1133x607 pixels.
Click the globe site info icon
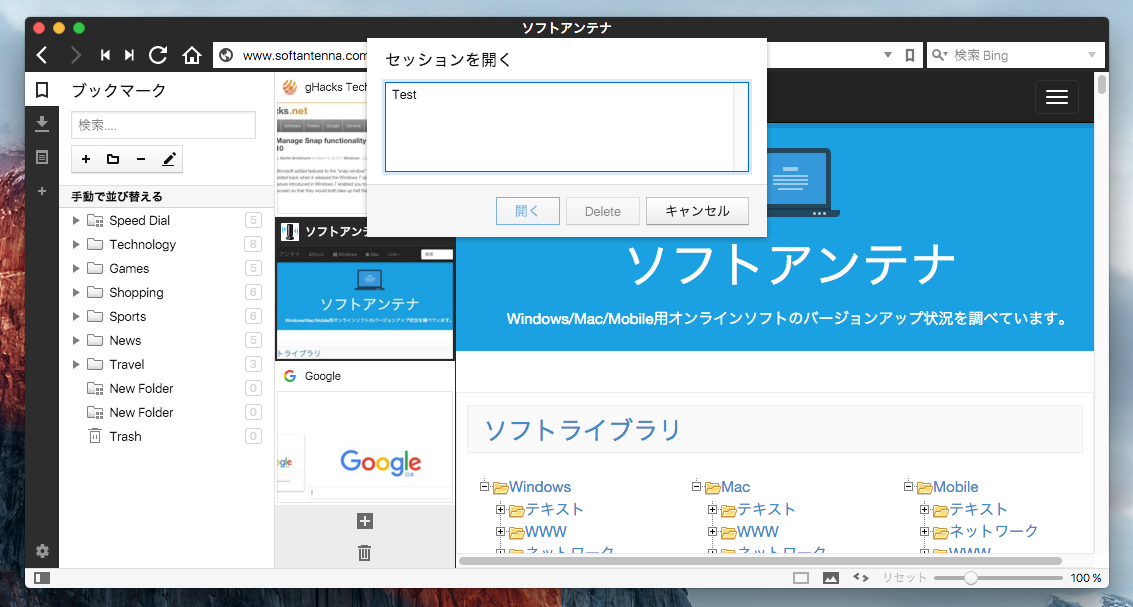(x=226, y=55)
